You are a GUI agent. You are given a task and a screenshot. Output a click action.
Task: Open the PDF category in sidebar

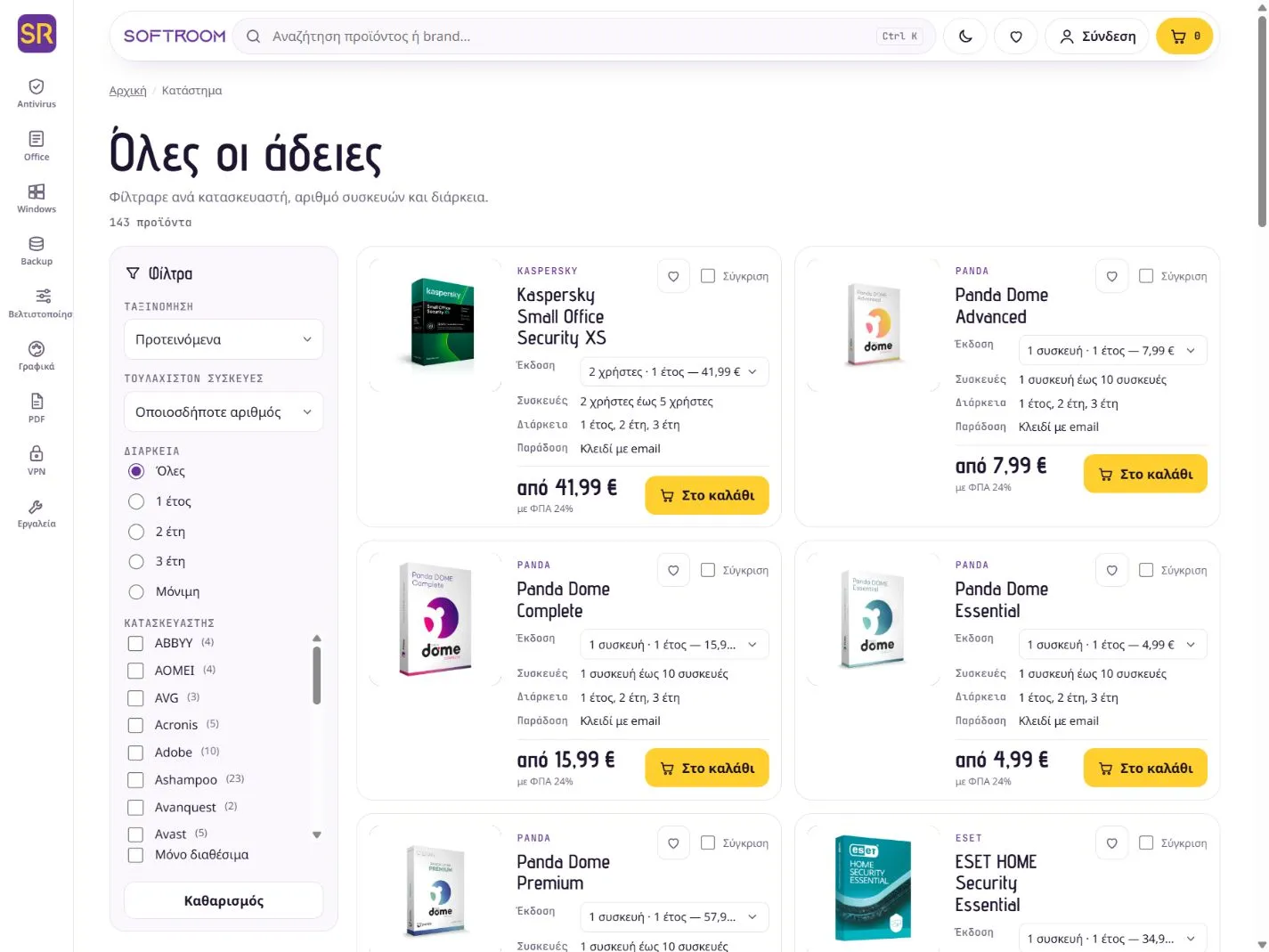[x=37, y=408]
